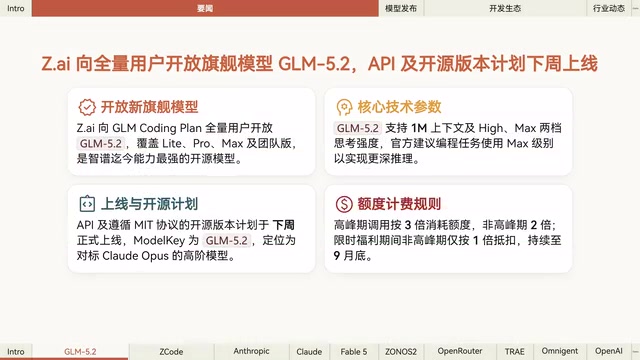Click the dollar coin icon beside 额度计费规则
This screenshot has width=640, height=360.
click(344, 204)
